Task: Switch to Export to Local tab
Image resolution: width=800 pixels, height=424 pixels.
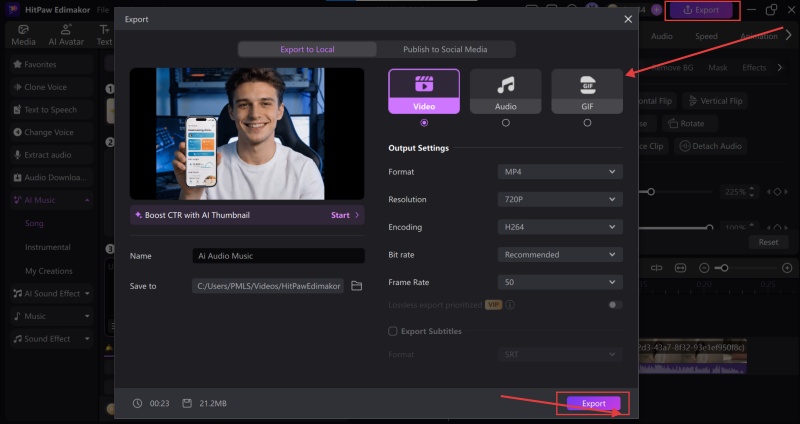Action: [x=307, y=49]
